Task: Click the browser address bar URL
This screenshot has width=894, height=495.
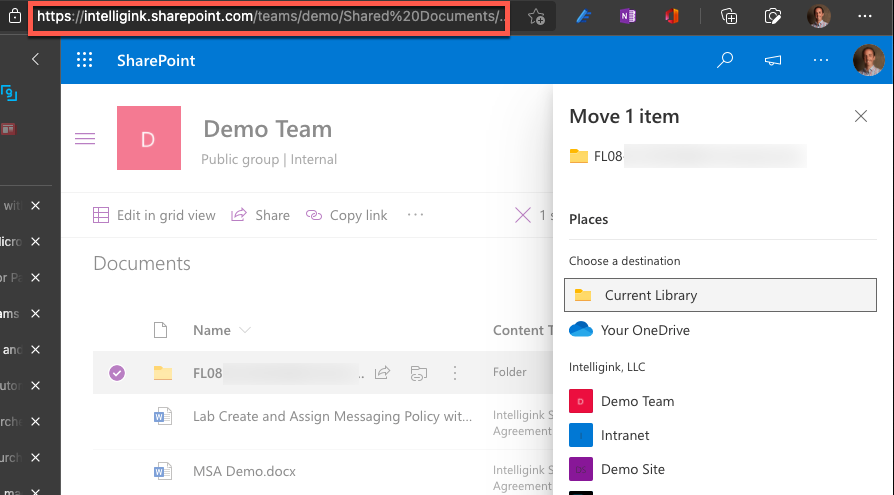Action: 269,17
